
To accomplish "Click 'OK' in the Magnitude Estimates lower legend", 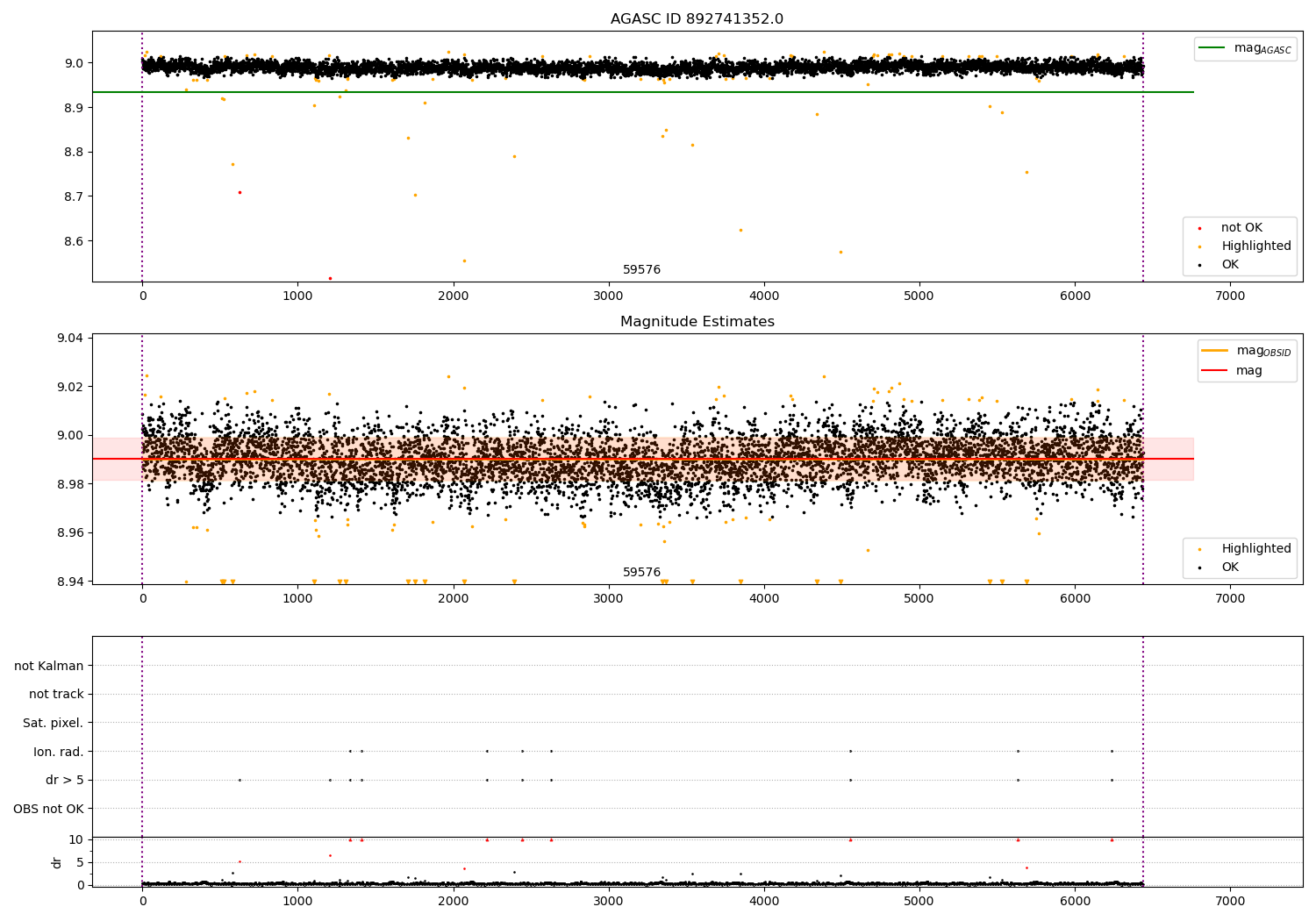I will (x=1230, y=568).
